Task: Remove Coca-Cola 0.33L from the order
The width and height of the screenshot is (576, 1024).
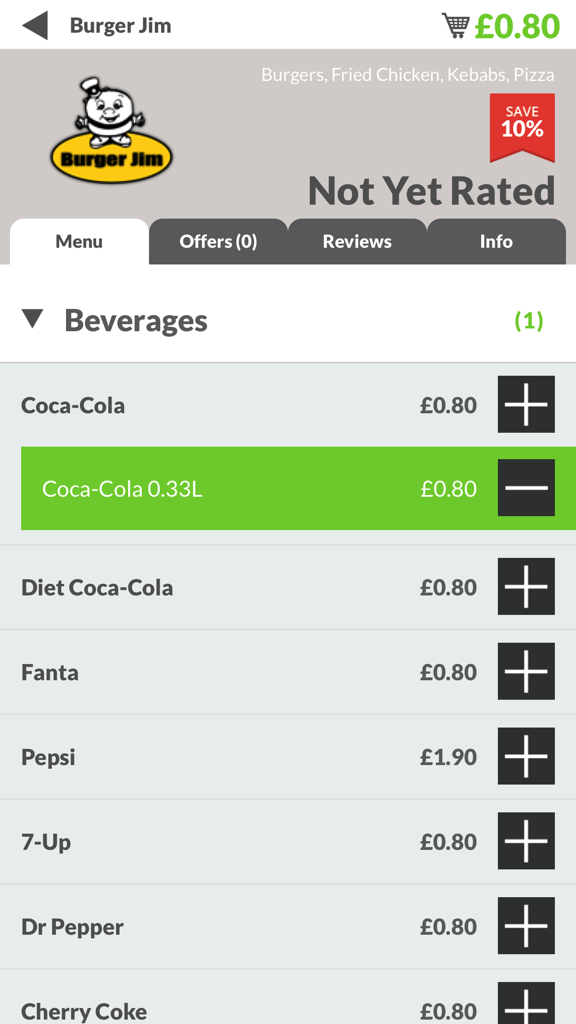Action: click(526, 488)
